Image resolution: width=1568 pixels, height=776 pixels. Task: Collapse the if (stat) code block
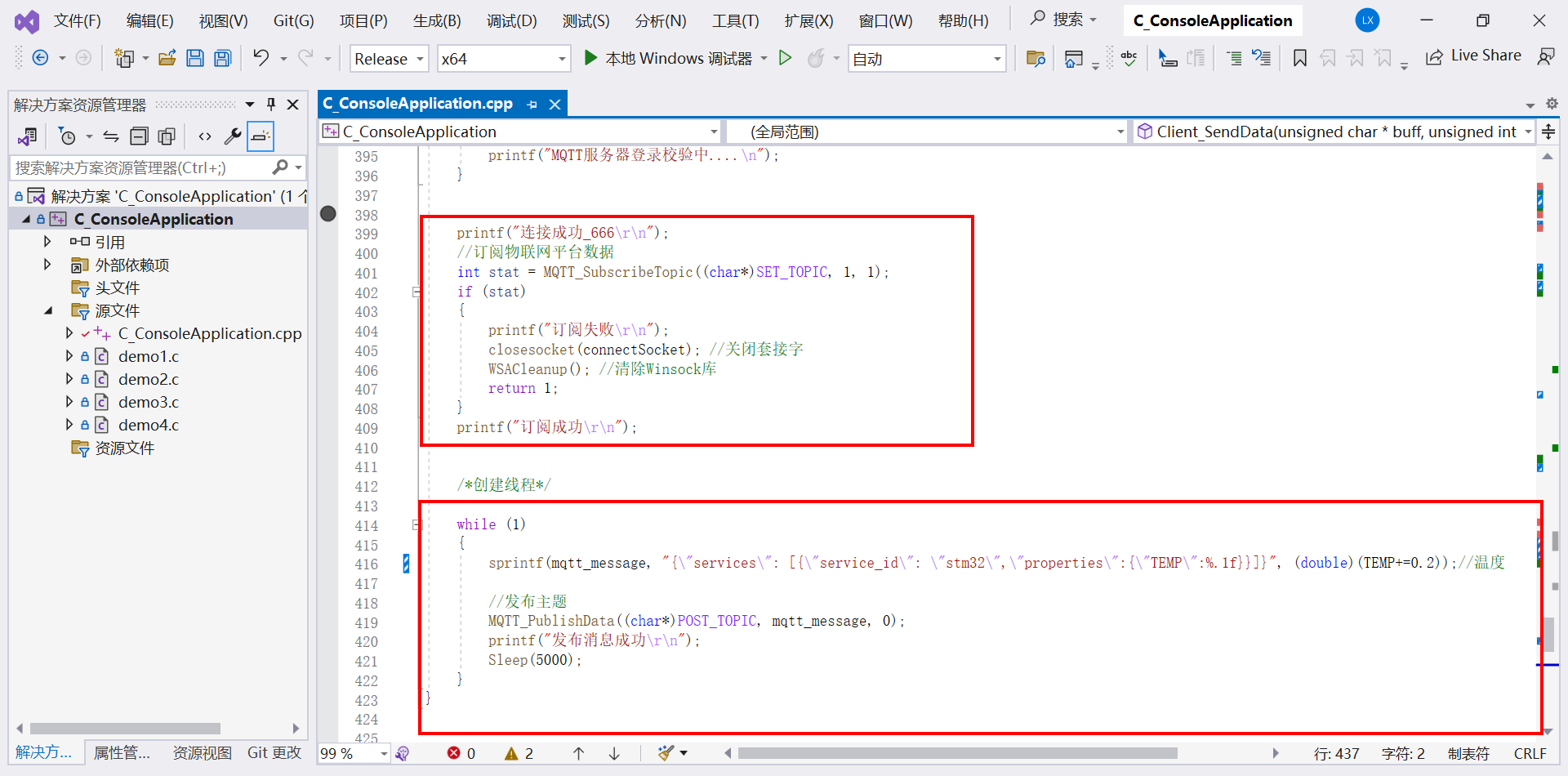[x=416, y=292]
